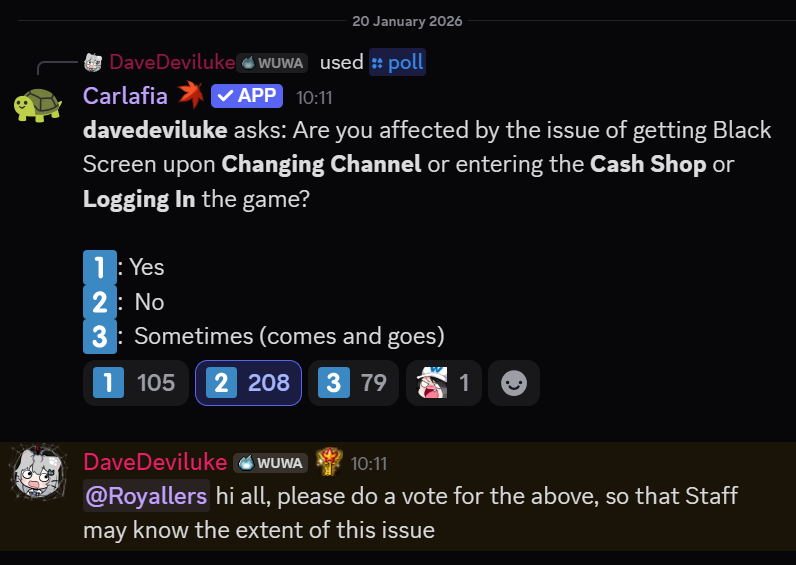Toggle the selected reaction 2 with 208 votes
Screen dimensions: 796x565
(248, 383)
